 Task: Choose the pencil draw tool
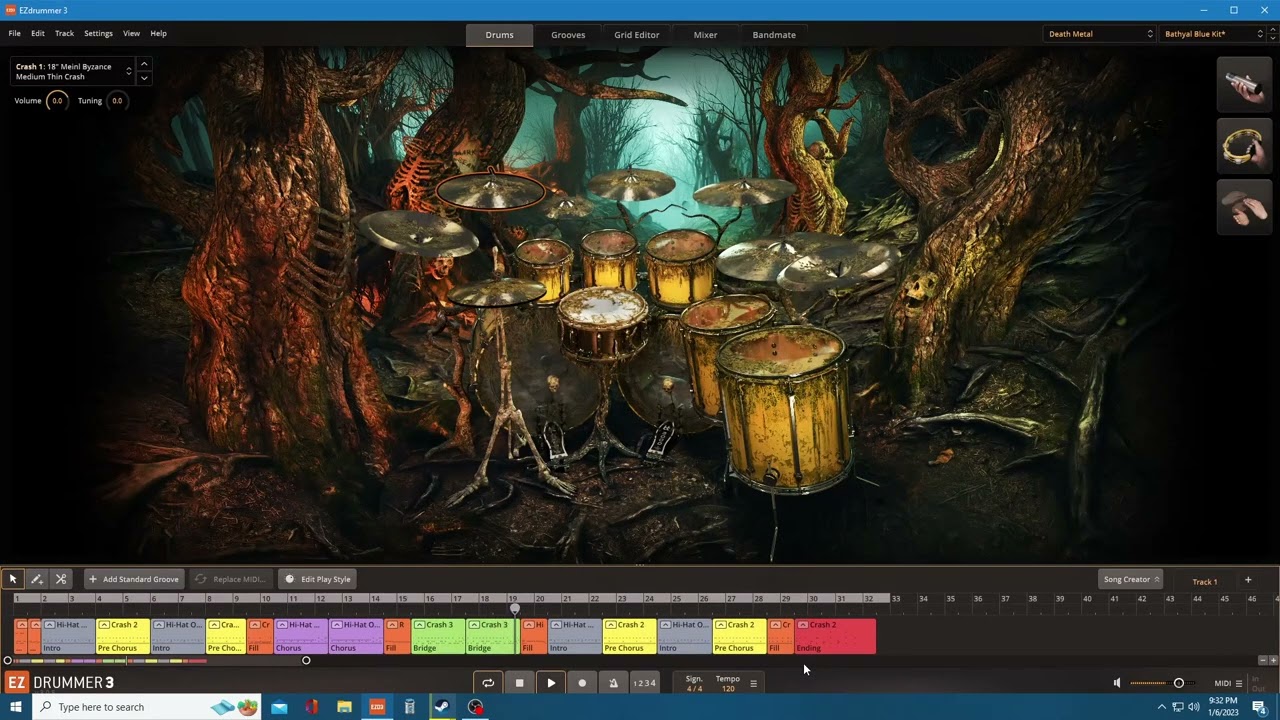(x=37, y=579)
